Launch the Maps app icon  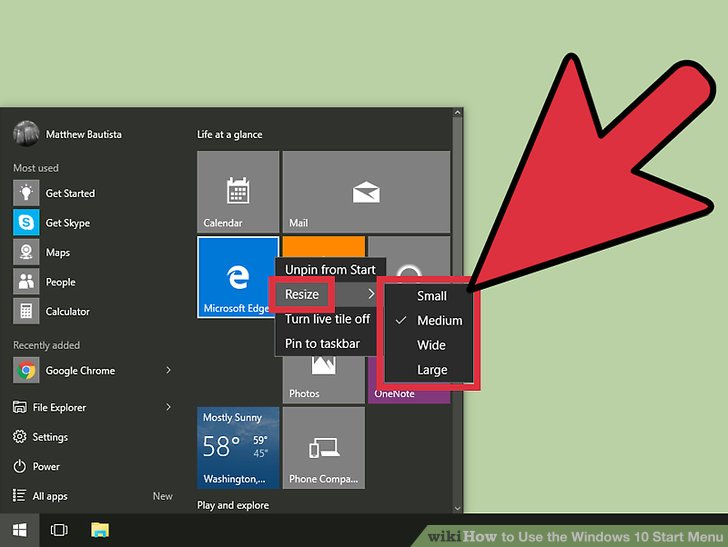tap(26, 252)
